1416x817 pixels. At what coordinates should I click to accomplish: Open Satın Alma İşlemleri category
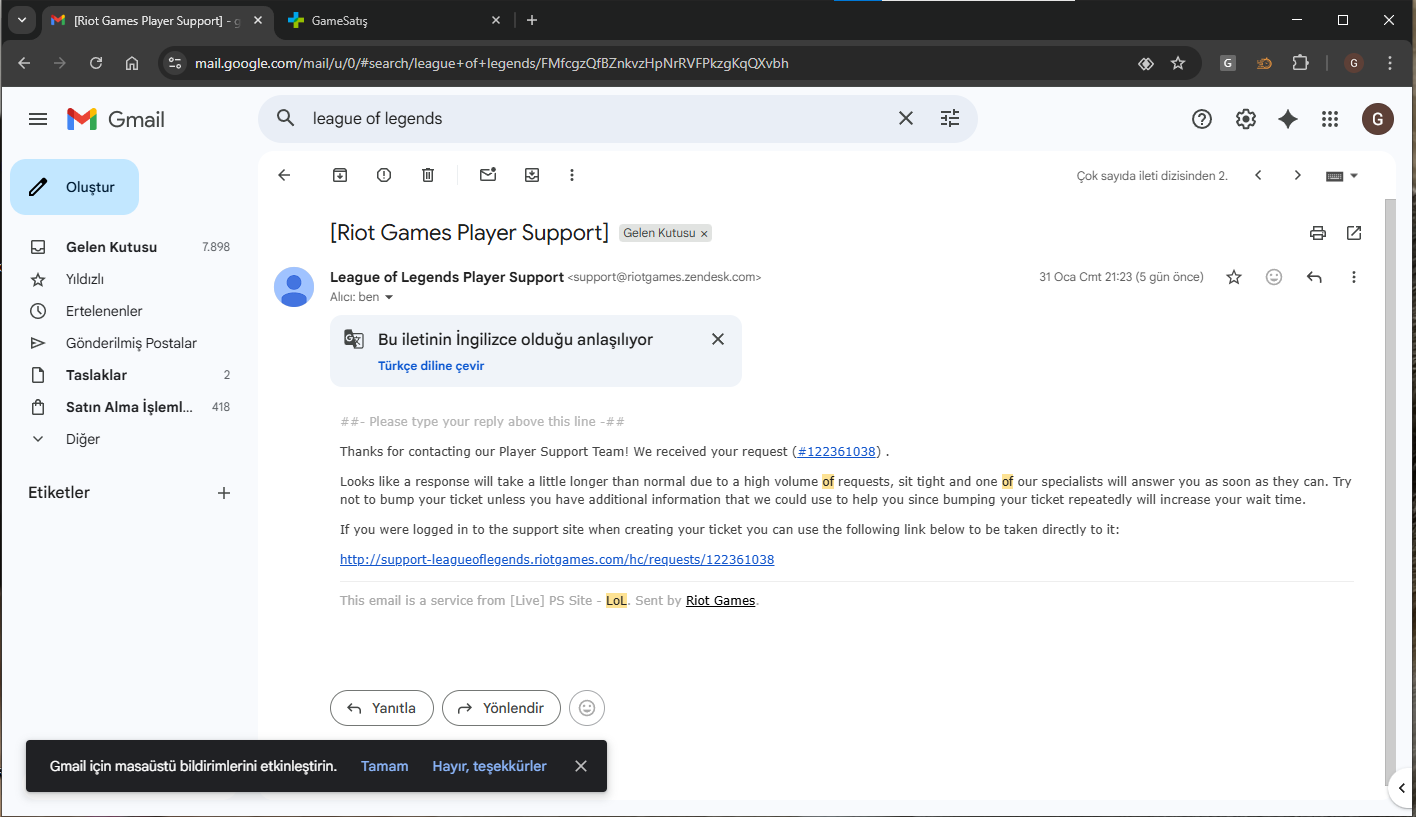click(x=129, y=407)
